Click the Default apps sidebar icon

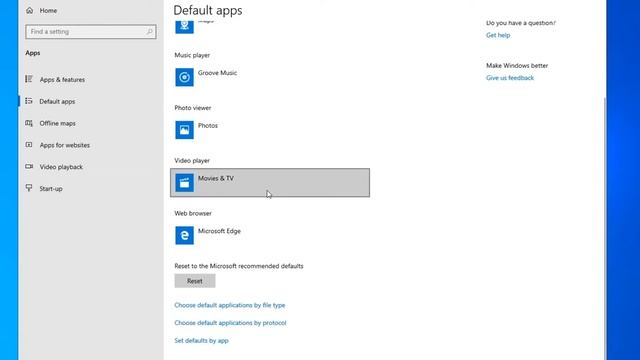coord(29,101)
